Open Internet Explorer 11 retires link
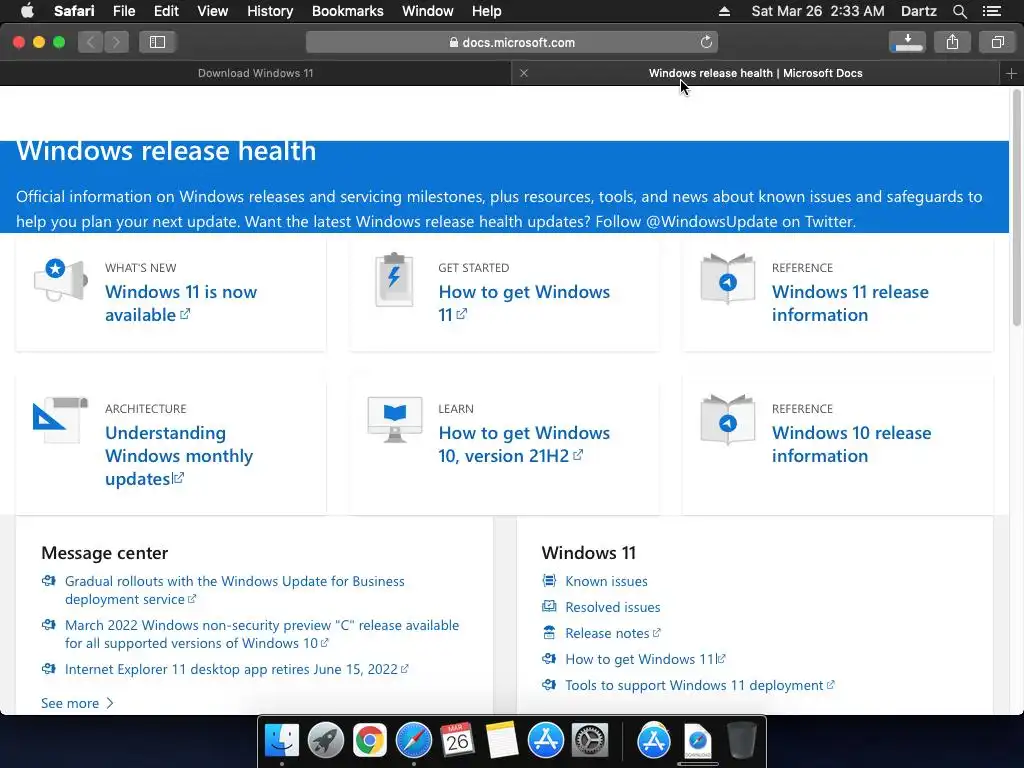Viewport: 1024px width, 768px height. (236, 669)
